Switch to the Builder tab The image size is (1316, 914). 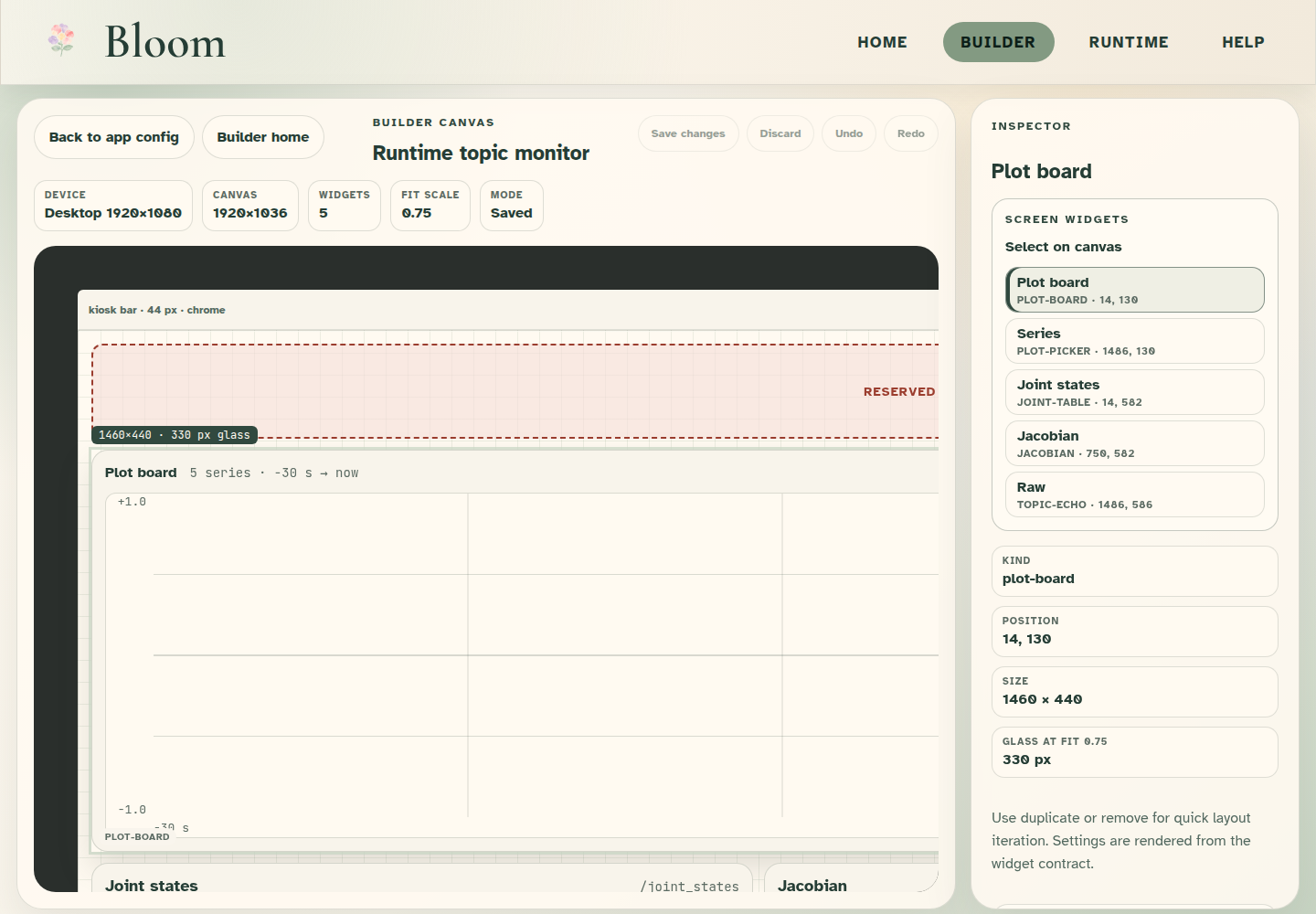click(998, 42)
